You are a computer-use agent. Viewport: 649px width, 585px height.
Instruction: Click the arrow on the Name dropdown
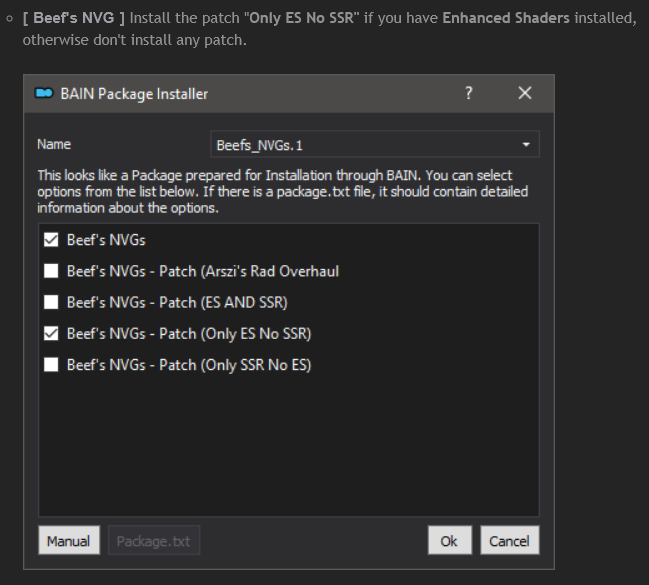[x=526, y=145]
